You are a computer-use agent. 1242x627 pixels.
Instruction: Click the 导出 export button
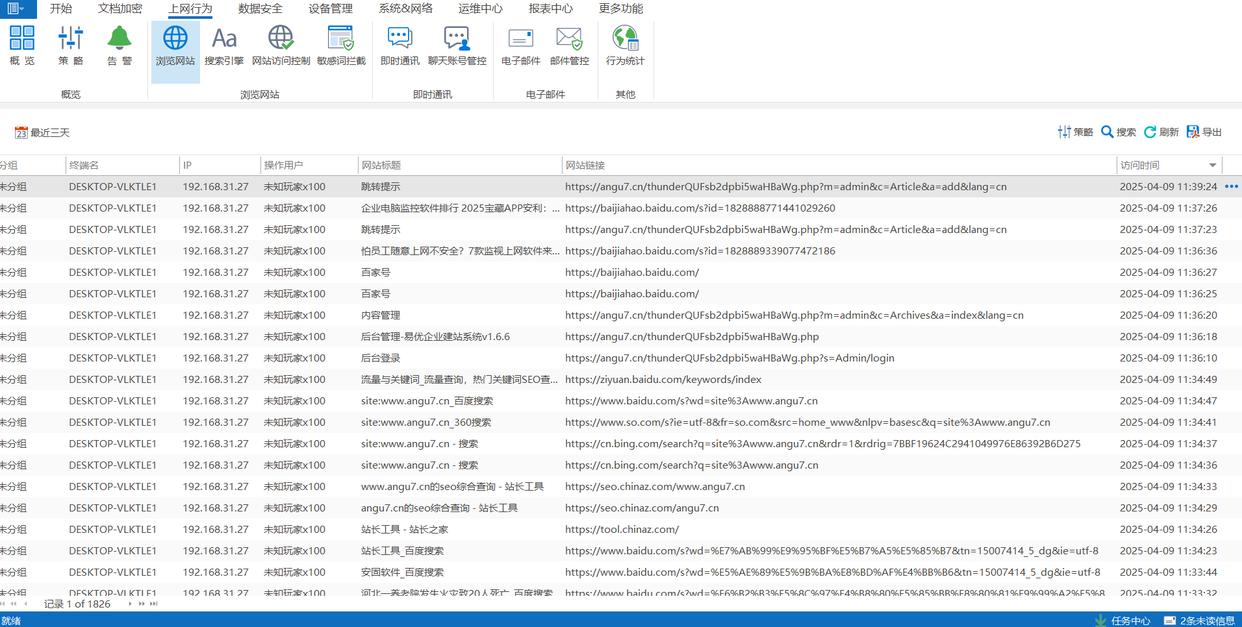[1204, 132]
